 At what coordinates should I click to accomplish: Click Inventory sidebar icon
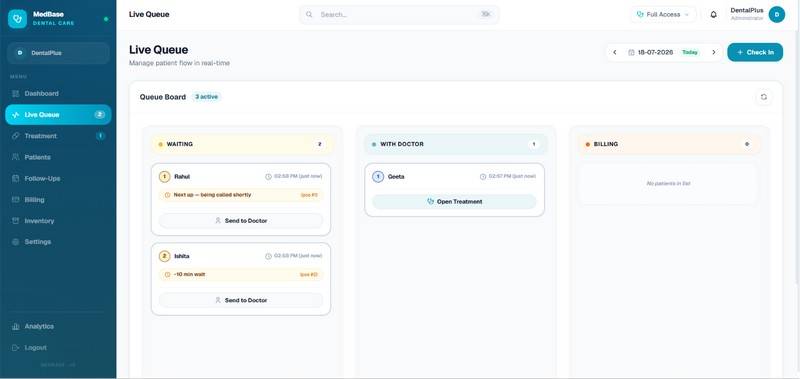[15, 221]
